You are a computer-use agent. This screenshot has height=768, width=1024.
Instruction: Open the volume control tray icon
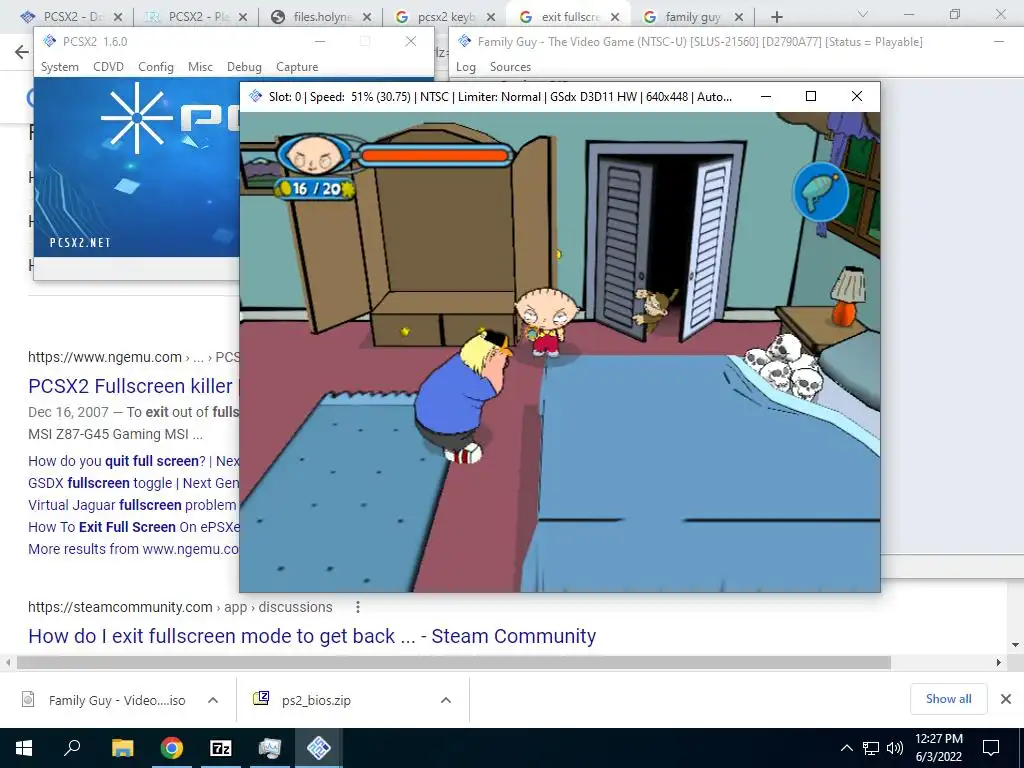(x=895, y=748)
